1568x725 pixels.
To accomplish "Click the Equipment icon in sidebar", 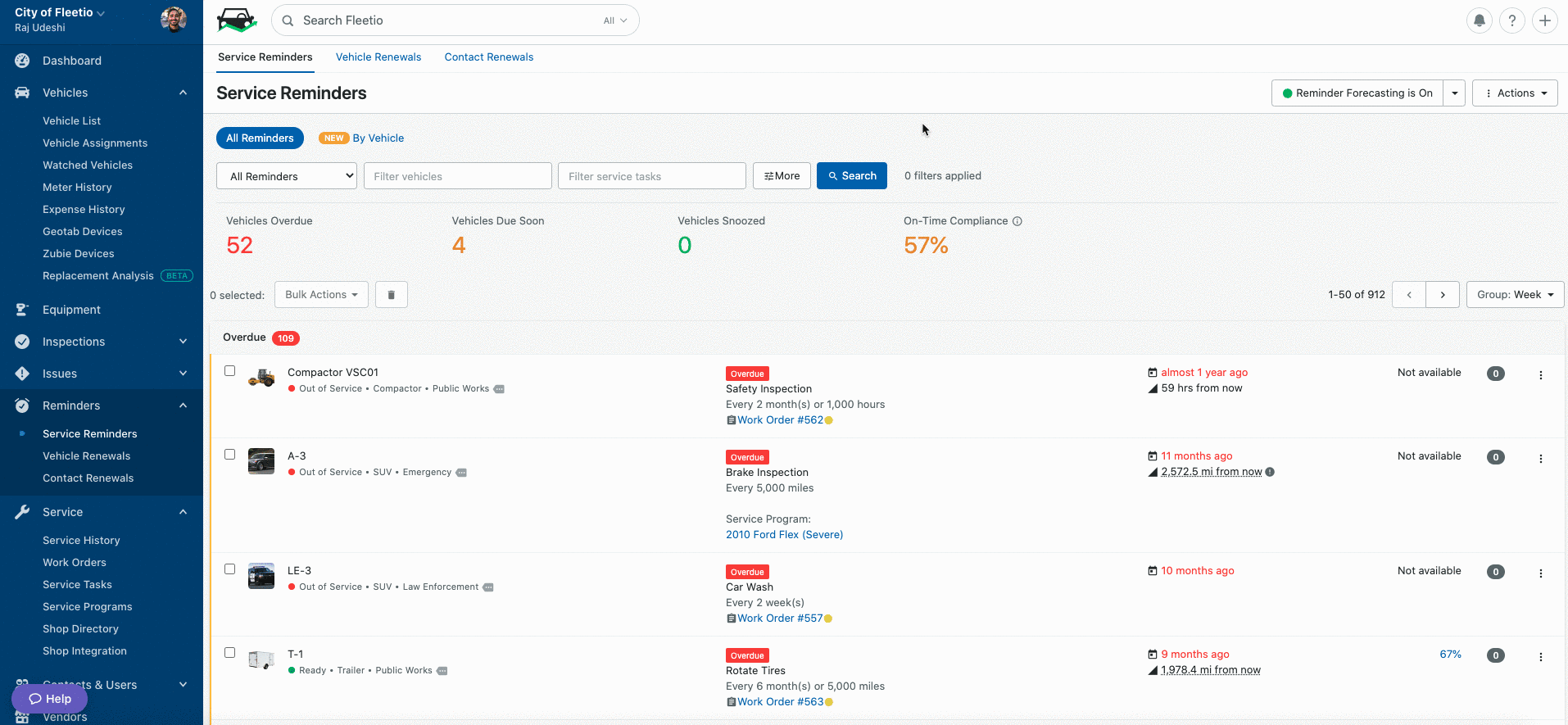I will [x=22, y=310].
